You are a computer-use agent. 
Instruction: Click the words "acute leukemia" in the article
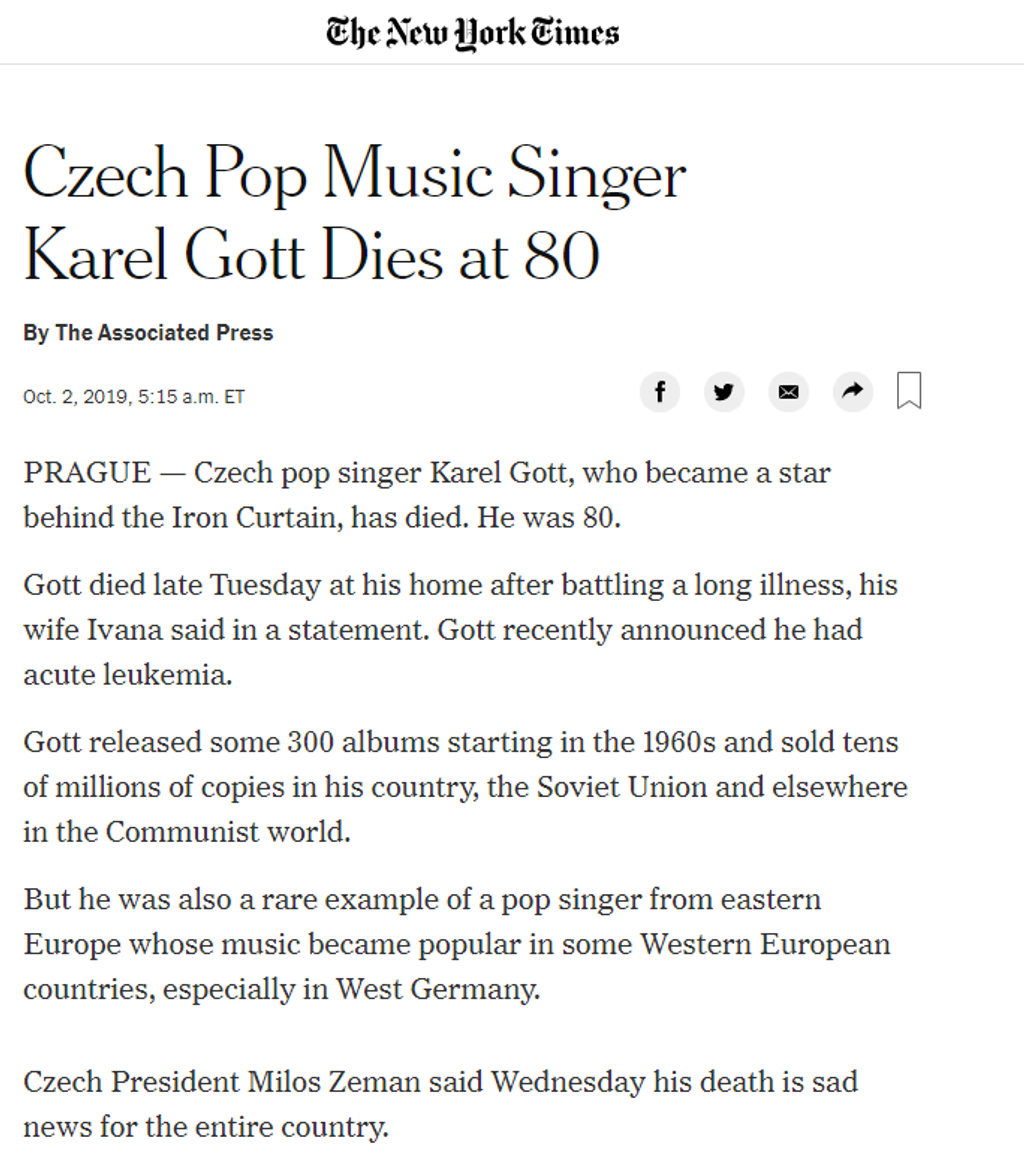click(x=127, y=675)
